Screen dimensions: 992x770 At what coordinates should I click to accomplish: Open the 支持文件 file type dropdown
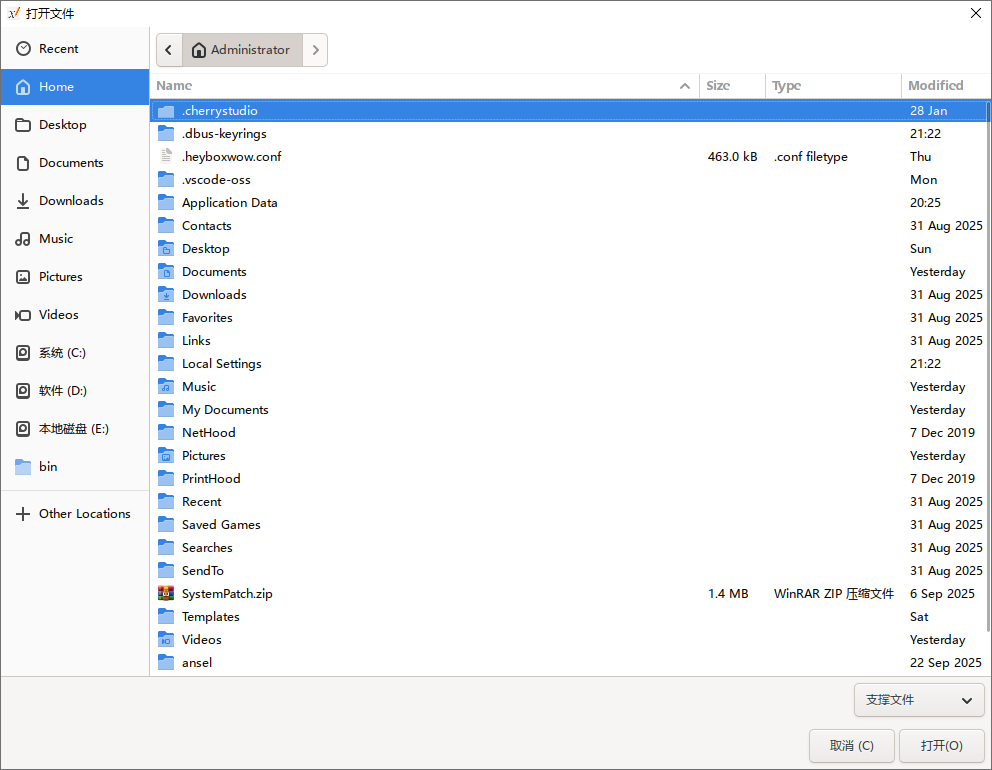tap(919, 700)
